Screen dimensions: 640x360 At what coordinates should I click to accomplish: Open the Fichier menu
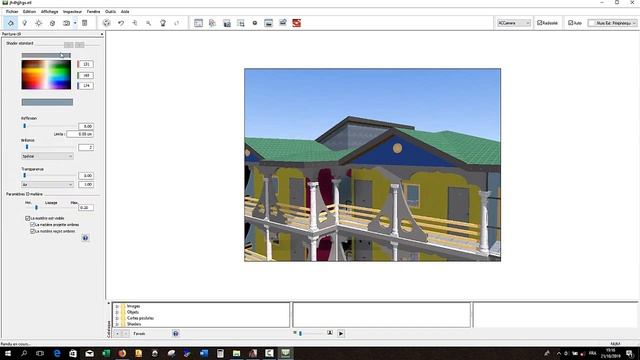(x=12, y=11)
